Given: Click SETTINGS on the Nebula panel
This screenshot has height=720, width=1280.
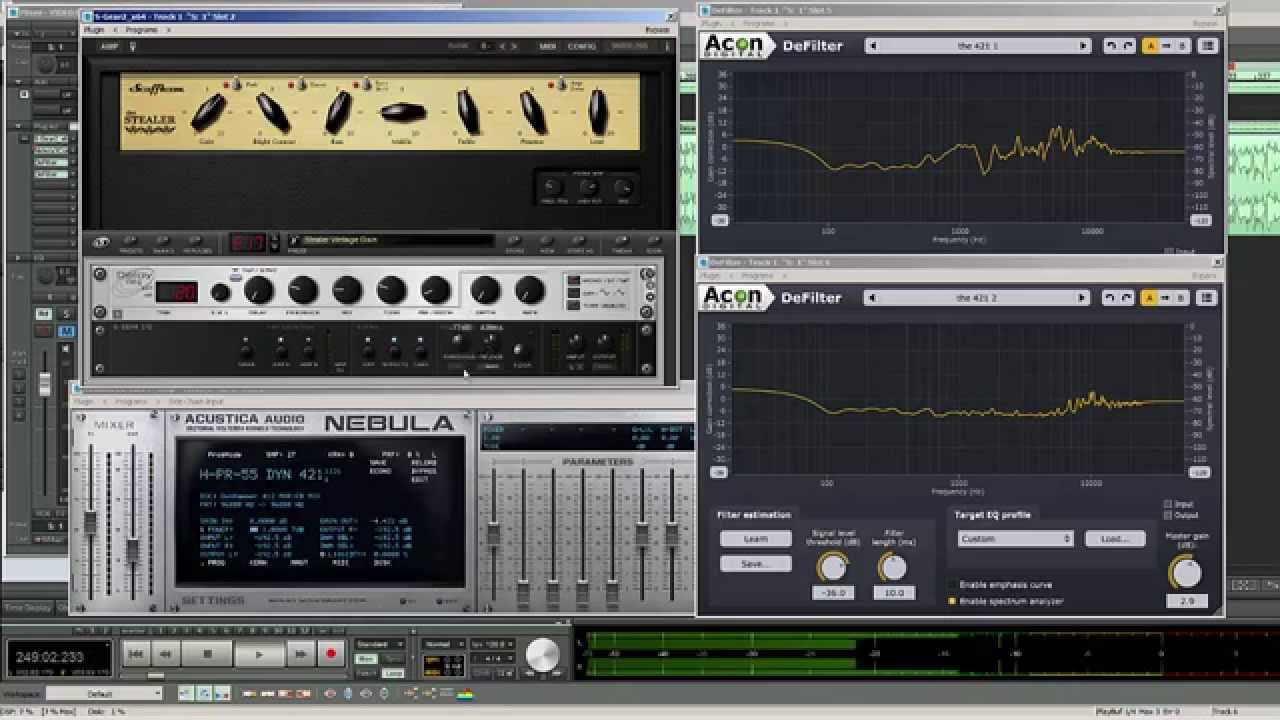Looking at the screenshot, I should coord(212,601).
